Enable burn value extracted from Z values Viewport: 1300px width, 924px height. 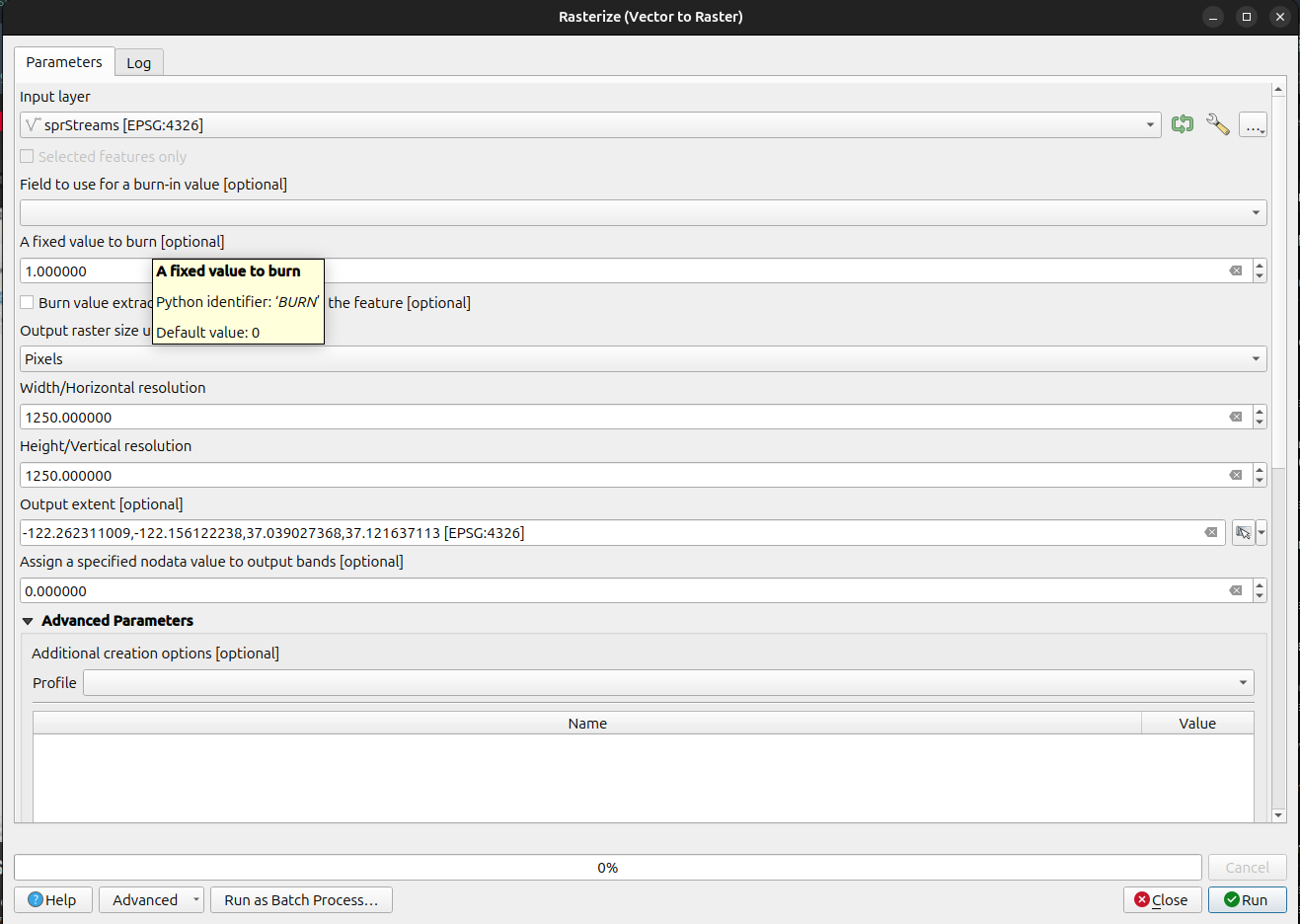pyautogui.click(x=28, y=302)
